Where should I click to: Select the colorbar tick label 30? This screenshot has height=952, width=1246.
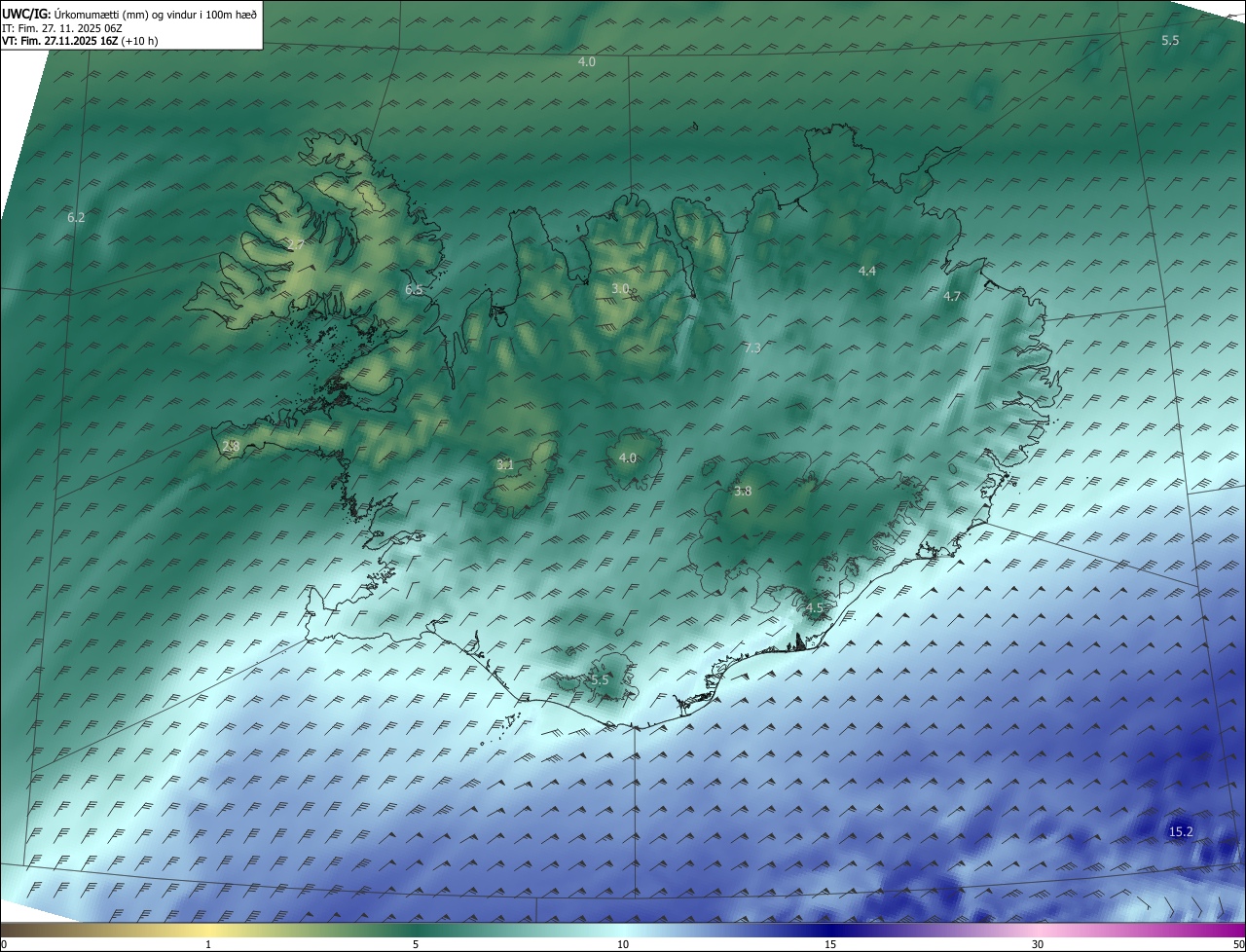click(1038, 944)
